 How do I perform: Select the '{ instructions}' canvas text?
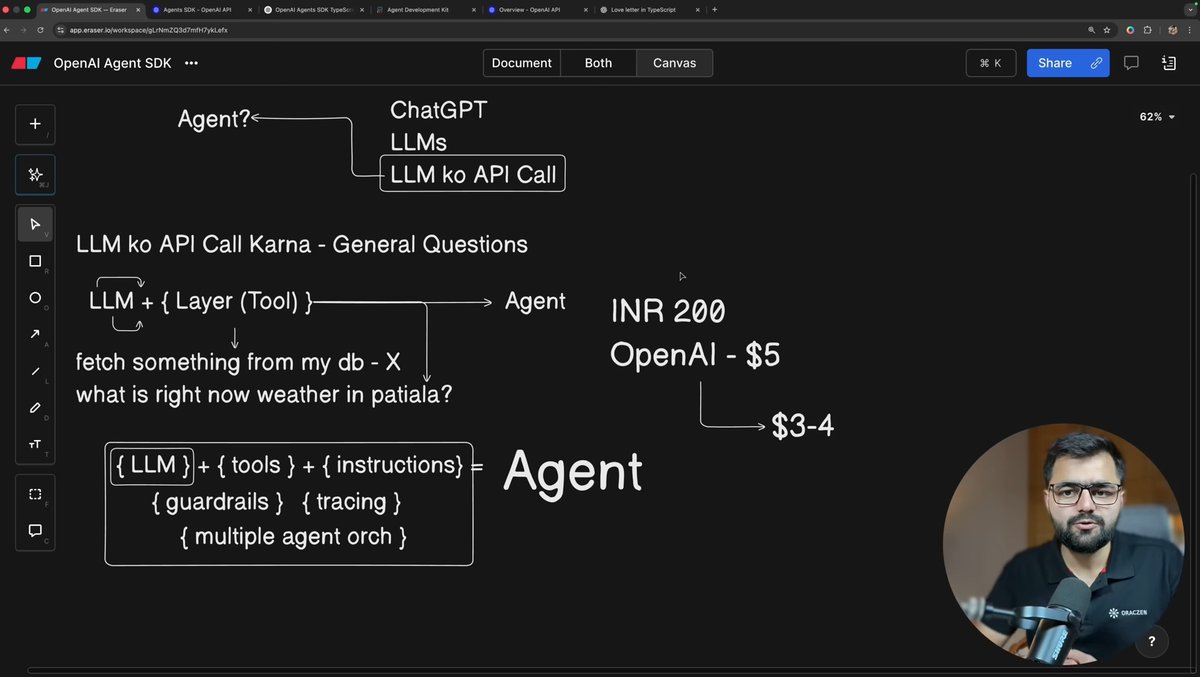pos(393,465)
